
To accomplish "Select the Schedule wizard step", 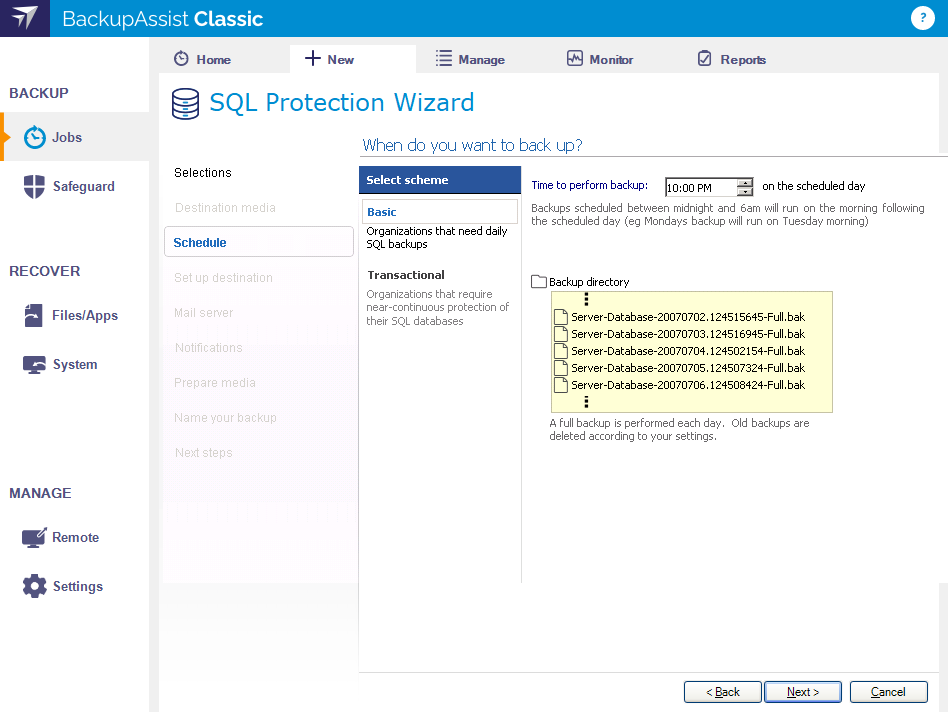I will point(259,242).
